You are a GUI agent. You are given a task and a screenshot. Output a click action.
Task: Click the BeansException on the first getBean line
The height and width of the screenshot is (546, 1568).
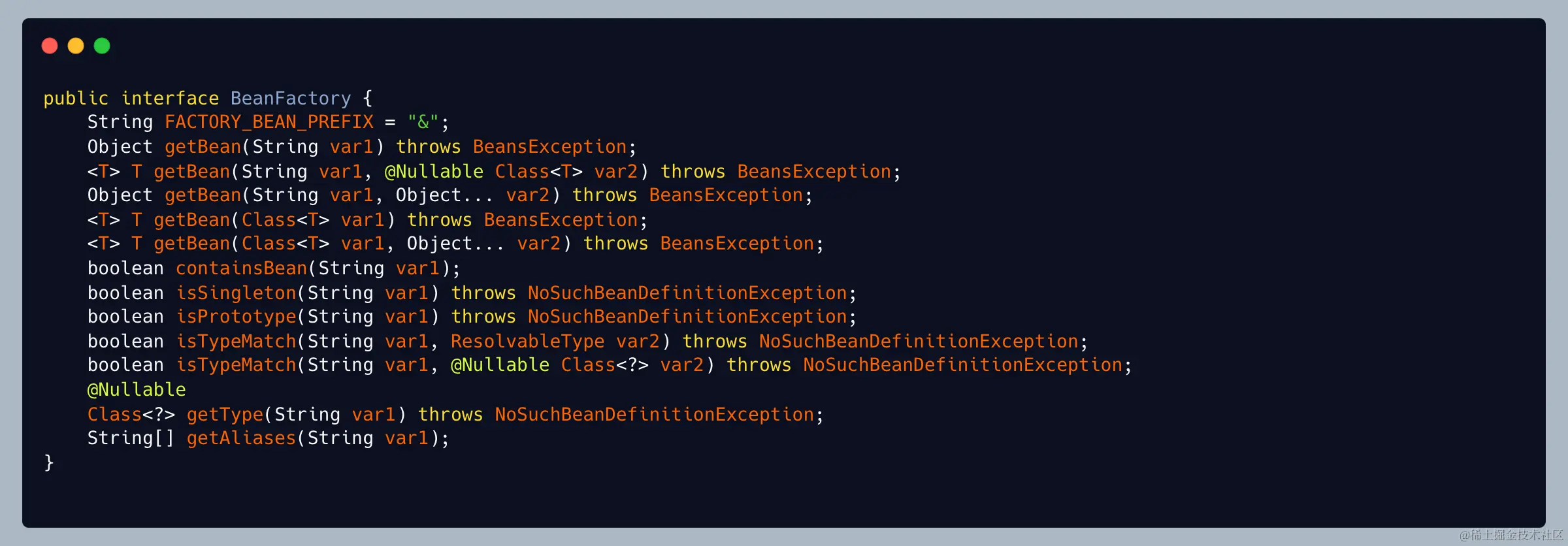tap(549, 147)
